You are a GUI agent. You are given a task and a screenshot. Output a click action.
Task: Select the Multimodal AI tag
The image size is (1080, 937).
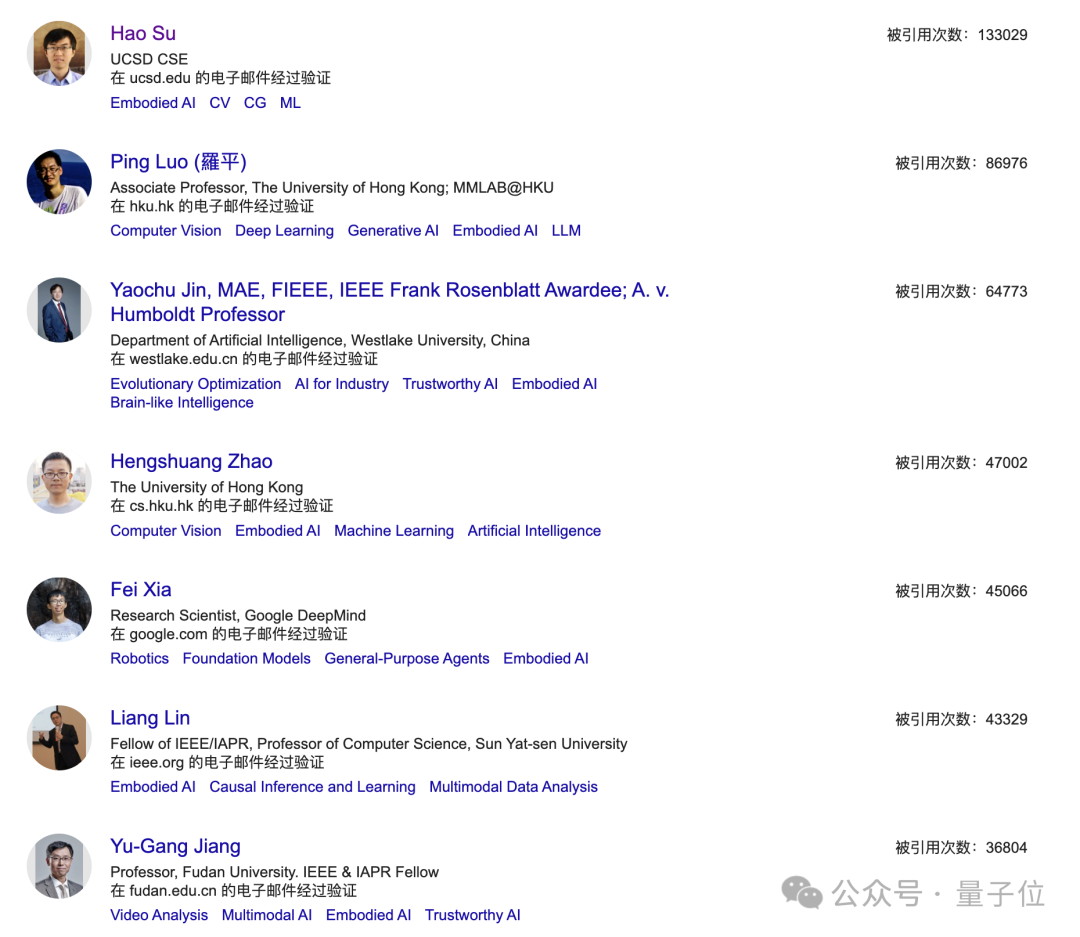click(267, 915)
